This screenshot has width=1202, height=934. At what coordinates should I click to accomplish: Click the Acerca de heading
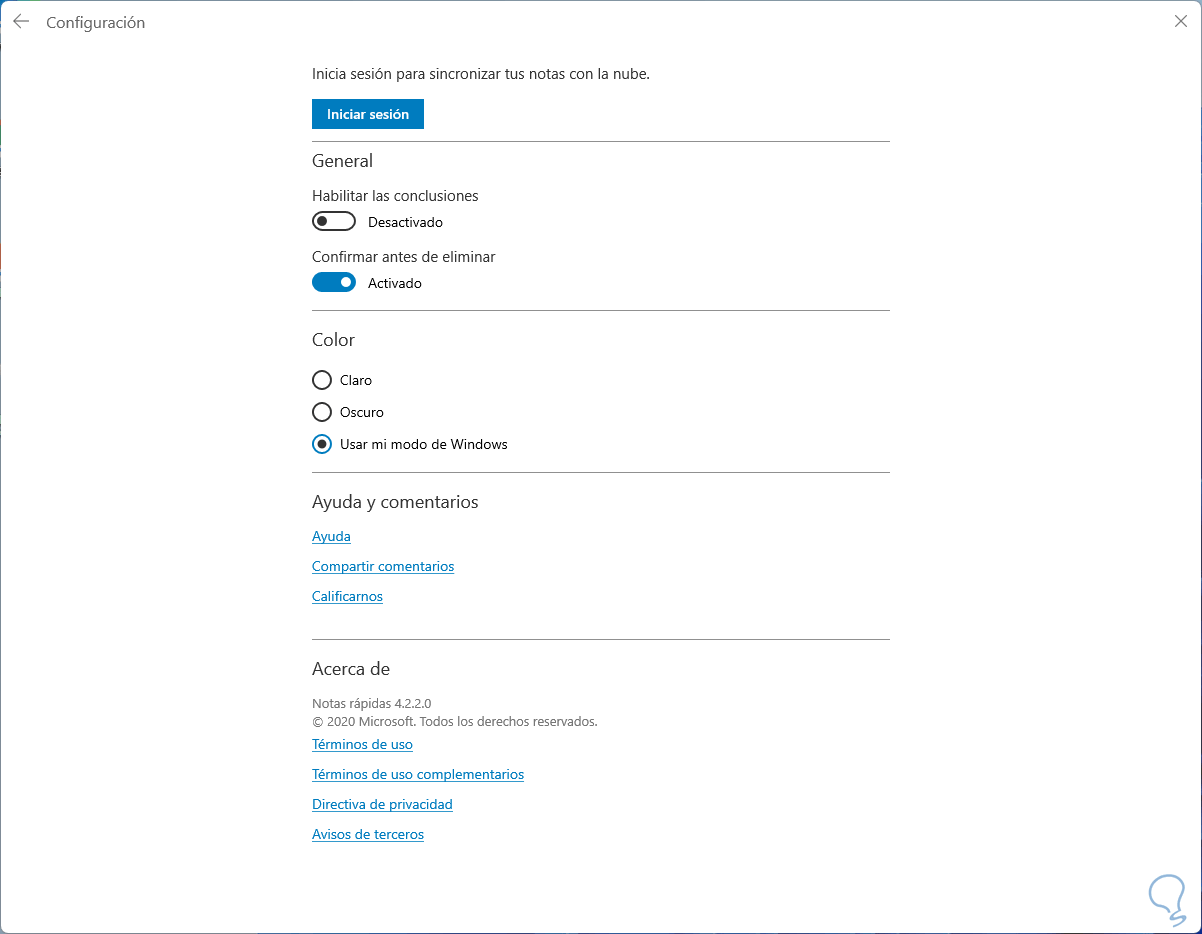[x=351, y=668]
